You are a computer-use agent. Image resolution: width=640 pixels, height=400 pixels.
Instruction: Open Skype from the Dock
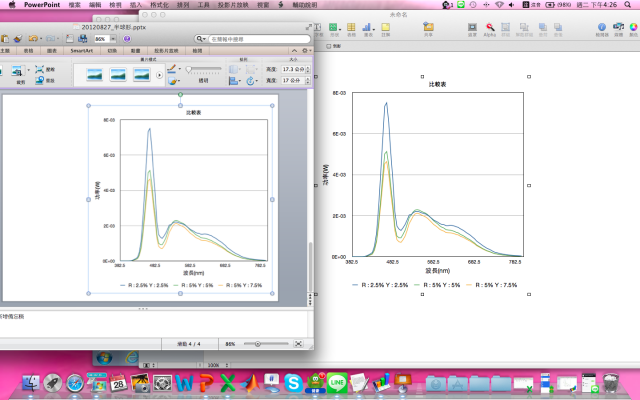pyautogui.click(x=293, y=383)
